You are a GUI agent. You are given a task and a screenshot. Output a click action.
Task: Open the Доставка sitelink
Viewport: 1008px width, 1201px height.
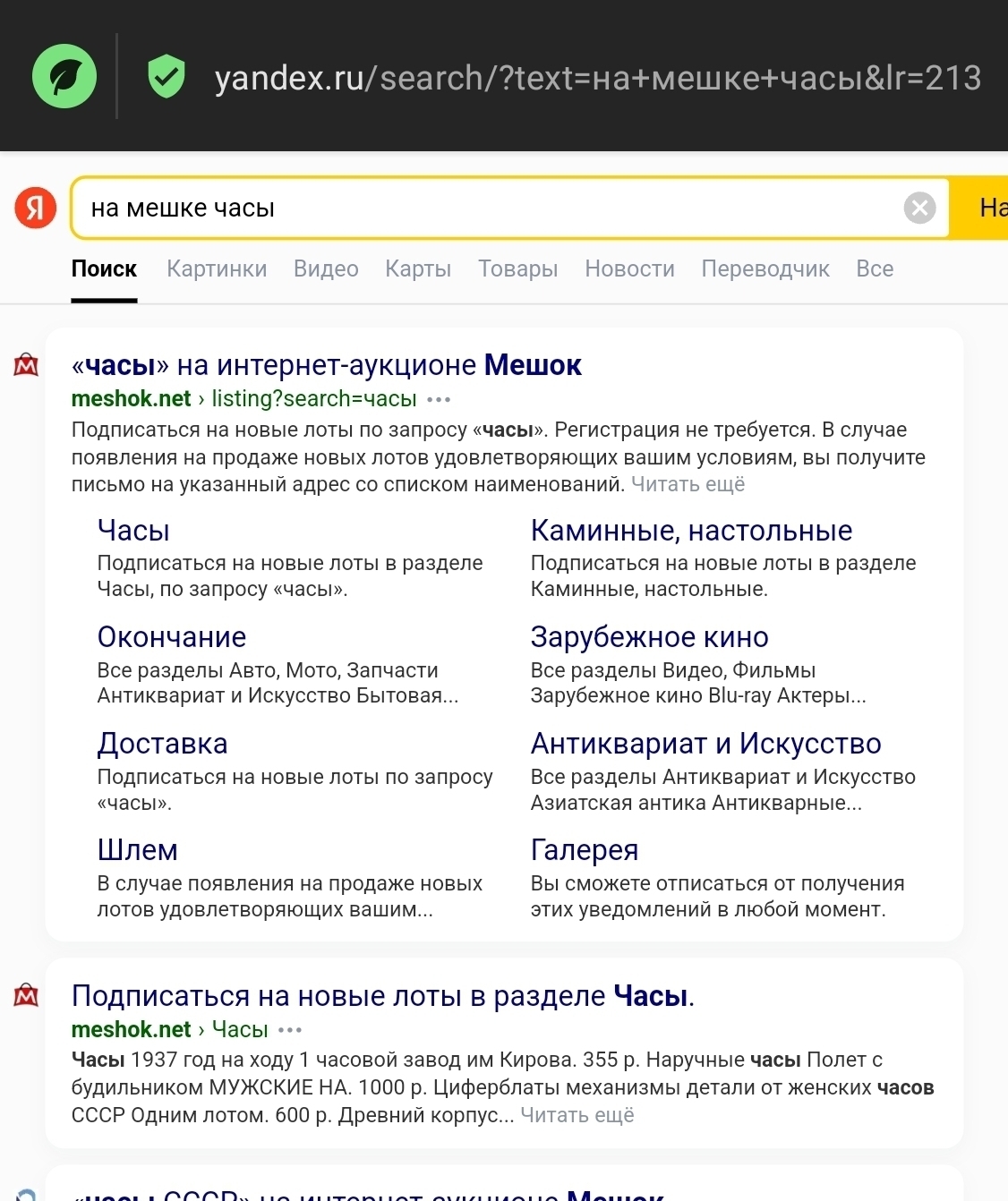pyautogui.click(x=162, y=744)
